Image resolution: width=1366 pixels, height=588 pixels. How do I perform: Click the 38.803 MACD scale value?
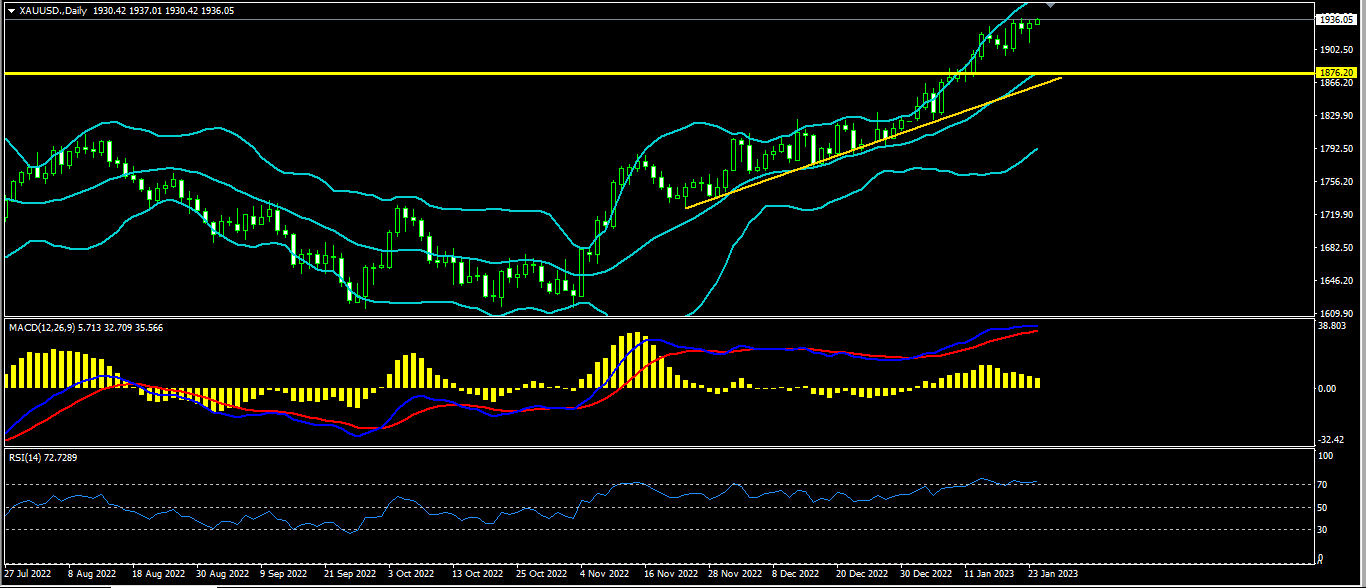[1331, 328]
